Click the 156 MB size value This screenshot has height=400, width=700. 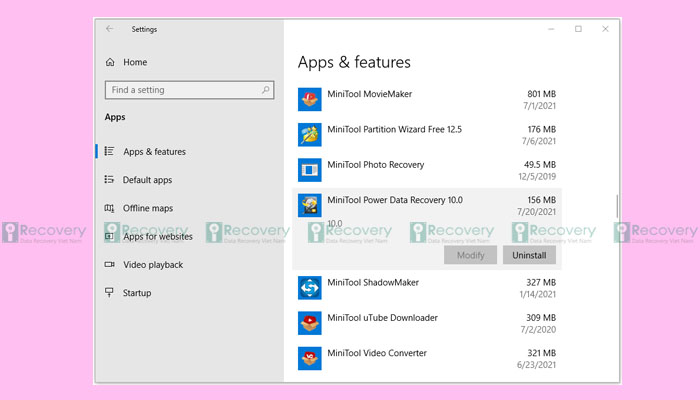542,200
